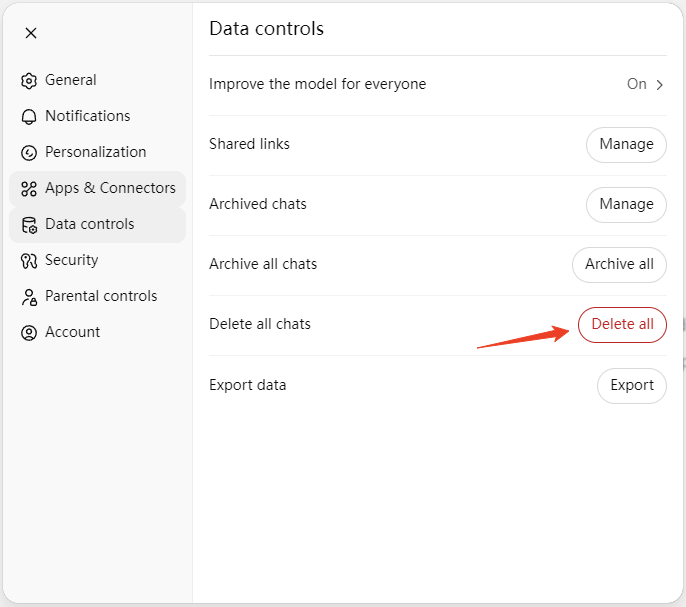
Task: Click the General gear icon
Action: (x=29, y=81)
